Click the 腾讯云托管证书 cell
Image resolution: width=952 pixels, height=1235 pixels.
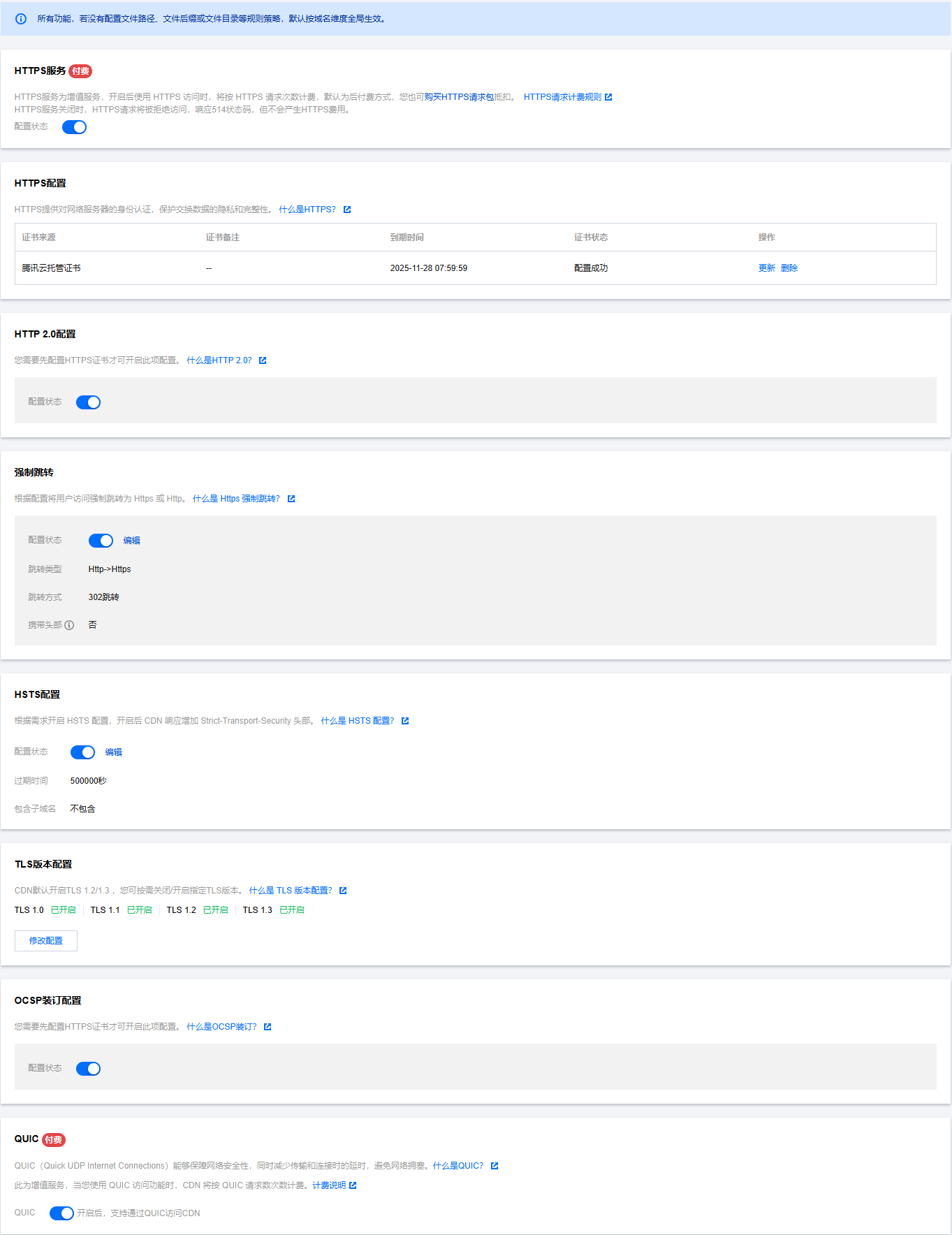(x=51, y=268)
